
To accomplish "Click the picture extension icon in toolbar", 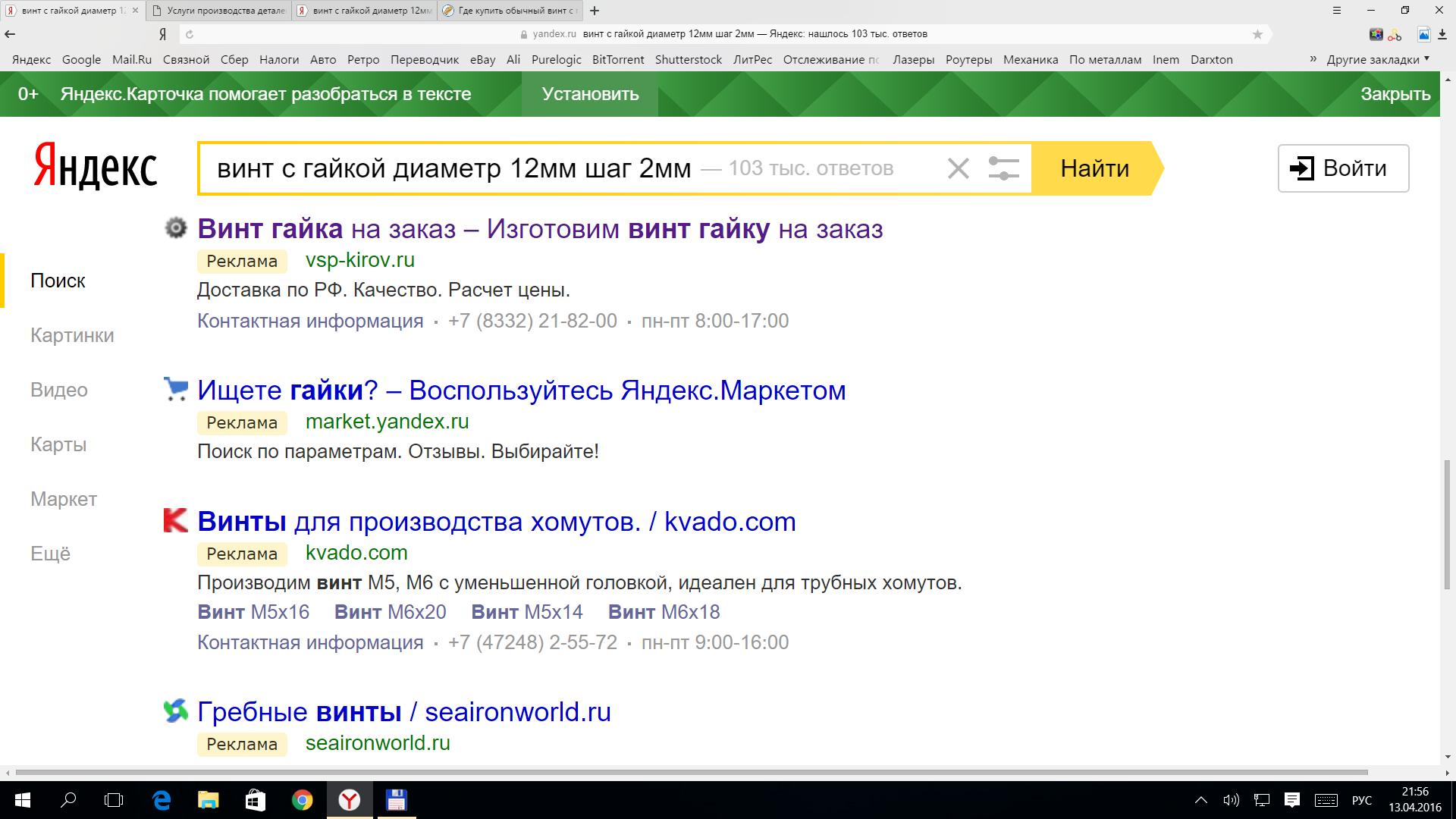I will [1423, 34].
